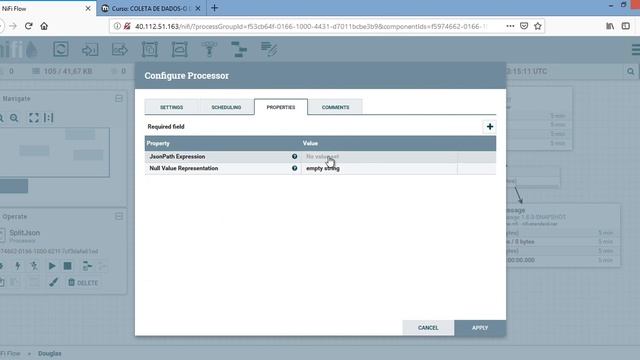
Task: Switch to the Curso: COLETA DE DADOS browser tab
Action: (149, 8)
